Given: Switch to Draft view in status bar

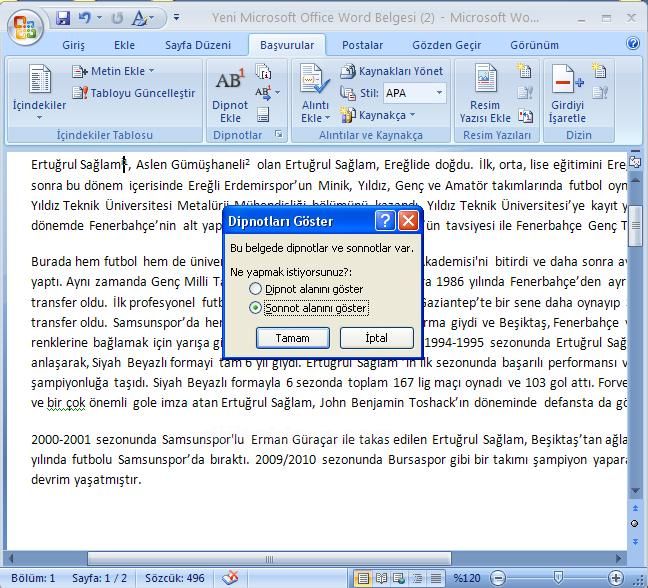Looking at the screenshot, I should [436, 578].
